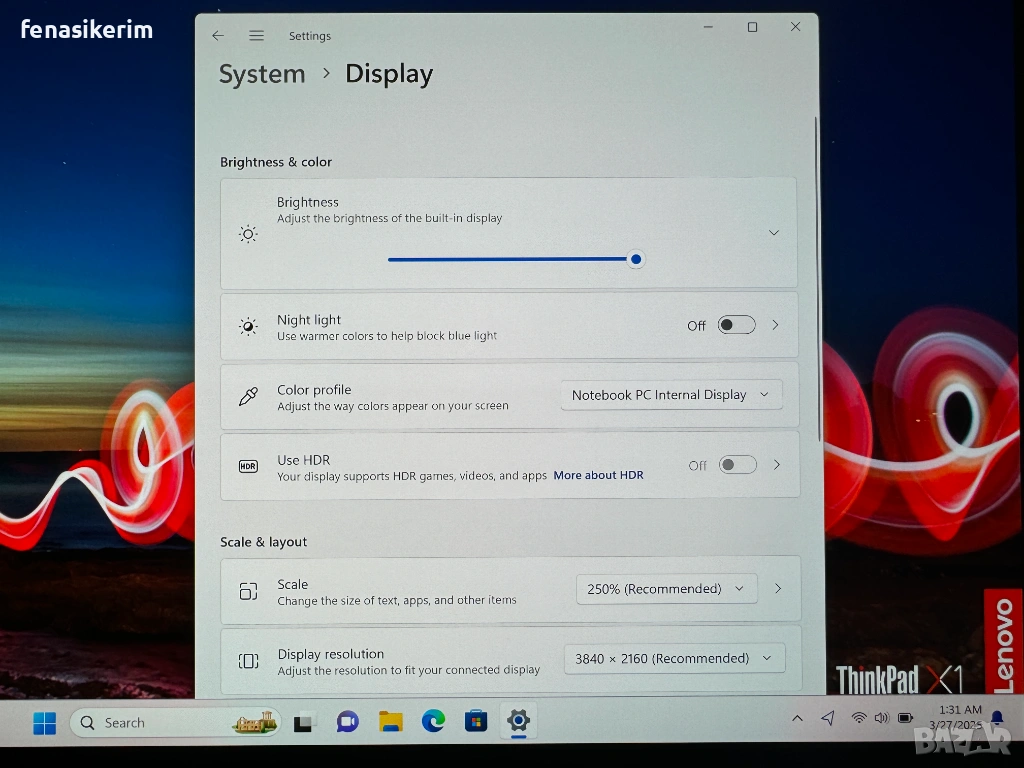The image size is (1024, 768).
Task: Click the More about HDR link
Action: 598,476
